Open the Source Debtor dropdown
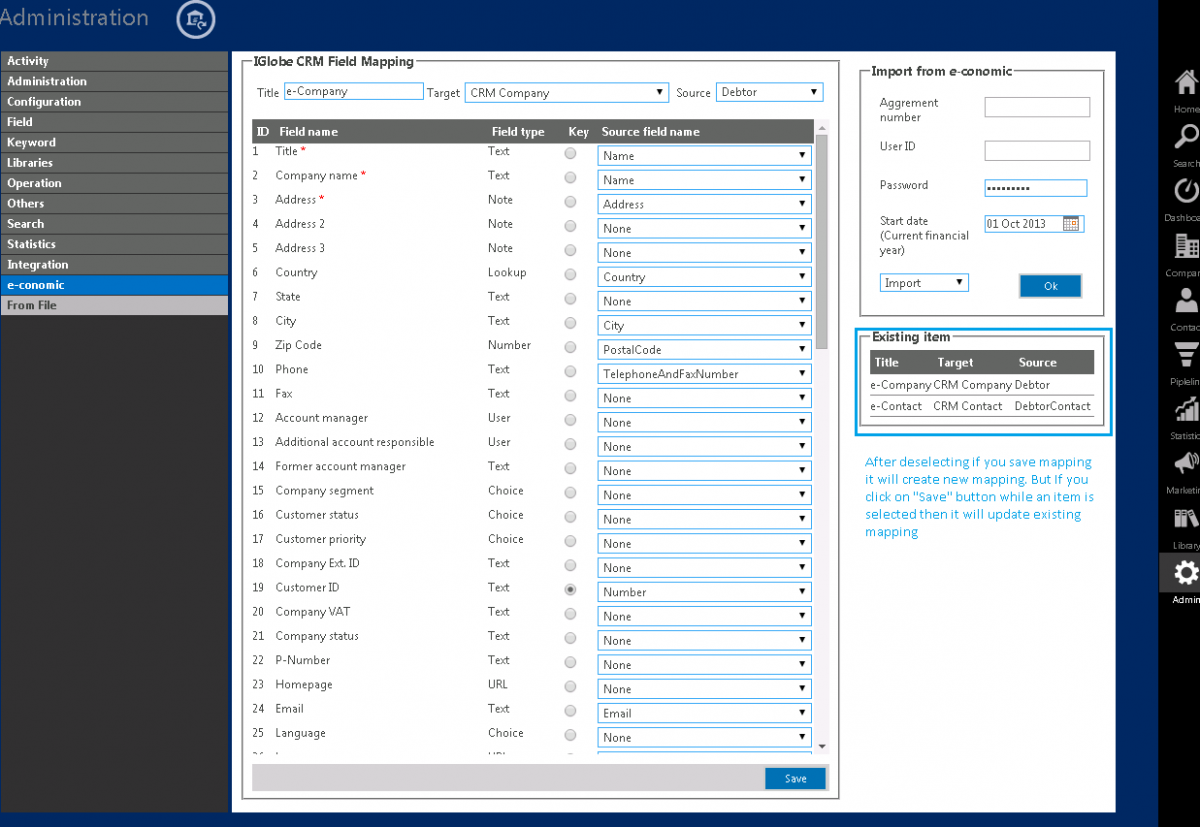1200x827 pixels. [x=769, y=92]
